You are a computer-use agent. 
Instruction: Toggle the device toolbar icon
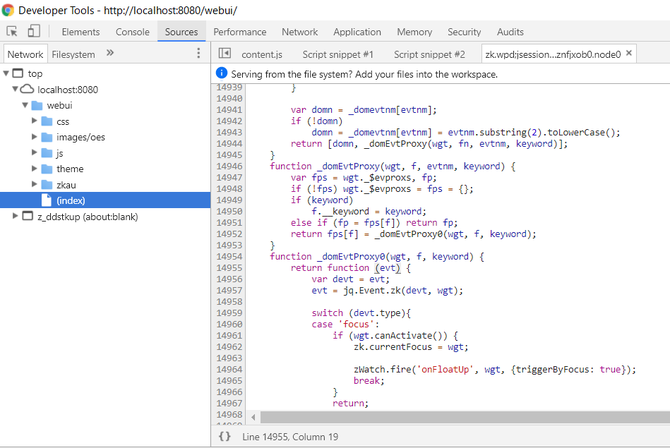[34, 31]
